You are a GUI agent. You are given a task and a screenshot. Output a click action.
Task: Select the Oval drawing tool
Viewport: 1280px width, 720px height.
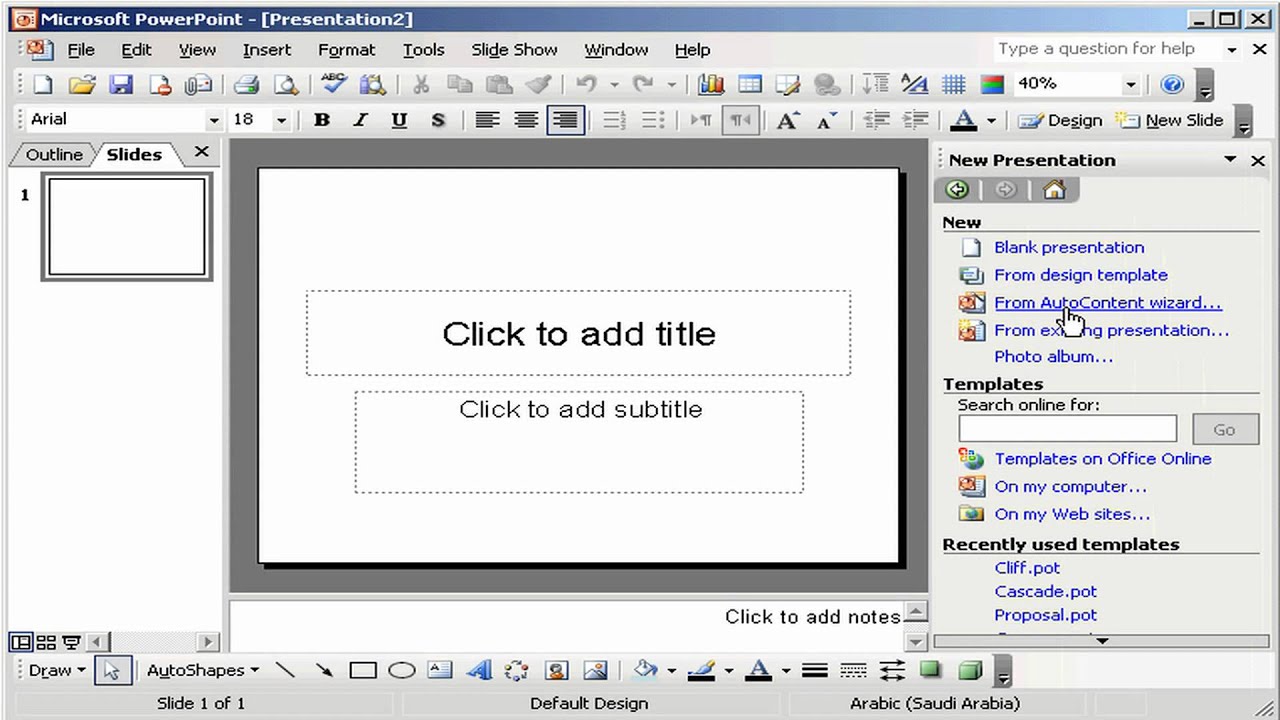tap(402, 670)
